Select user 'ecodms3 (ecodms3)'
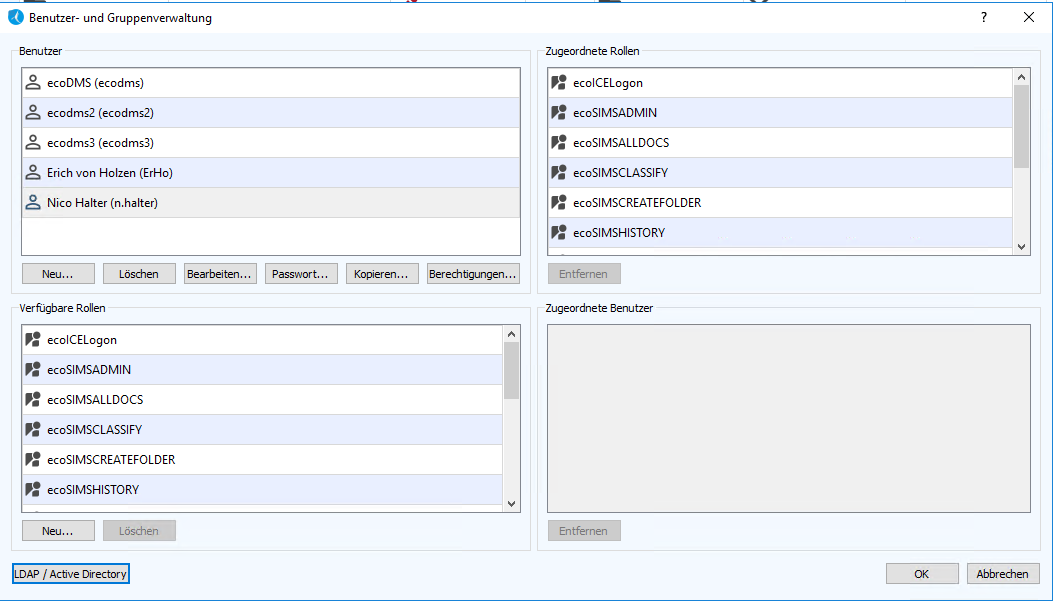This screenshot has height=601, width=1053. [x=271, y=142]
